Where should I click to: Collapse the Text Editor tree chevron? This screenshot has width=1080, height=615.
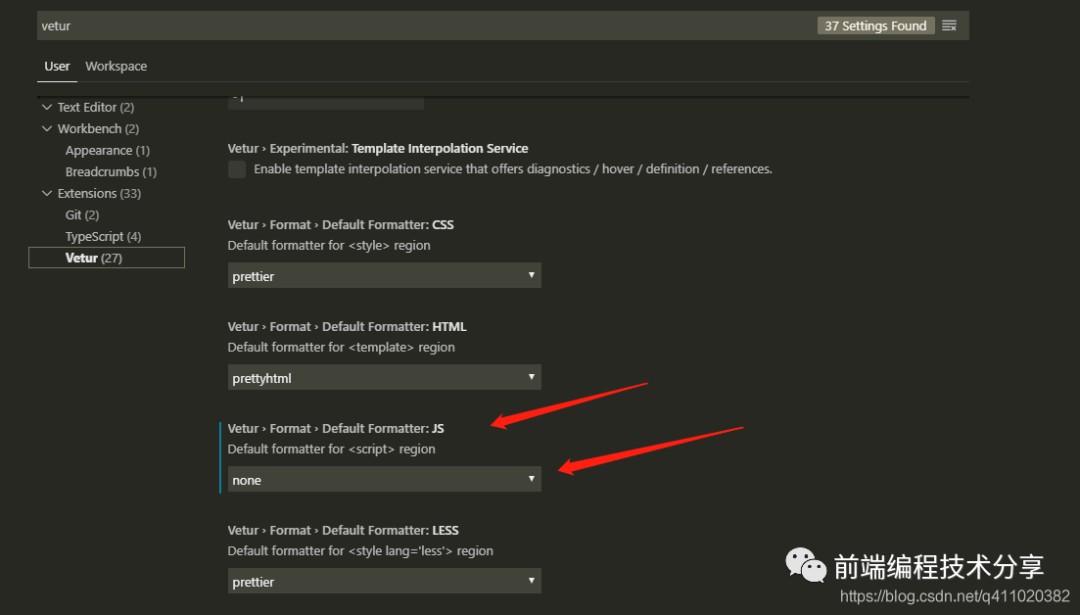(x=47, y=107)
